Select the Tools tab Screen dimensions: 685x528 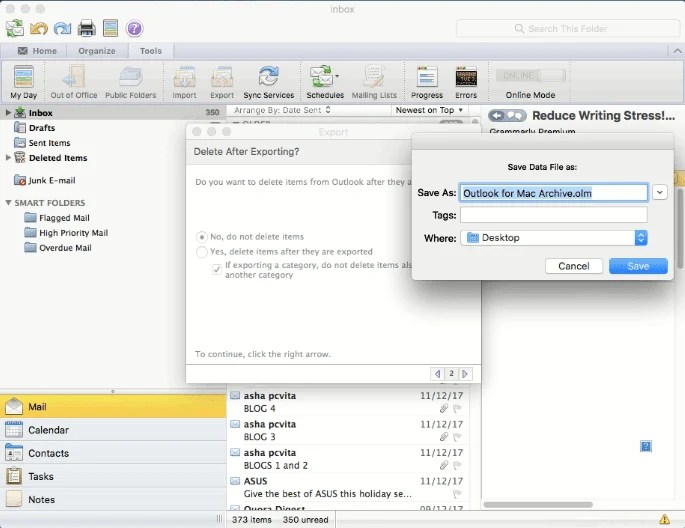(x=151, y=51)
